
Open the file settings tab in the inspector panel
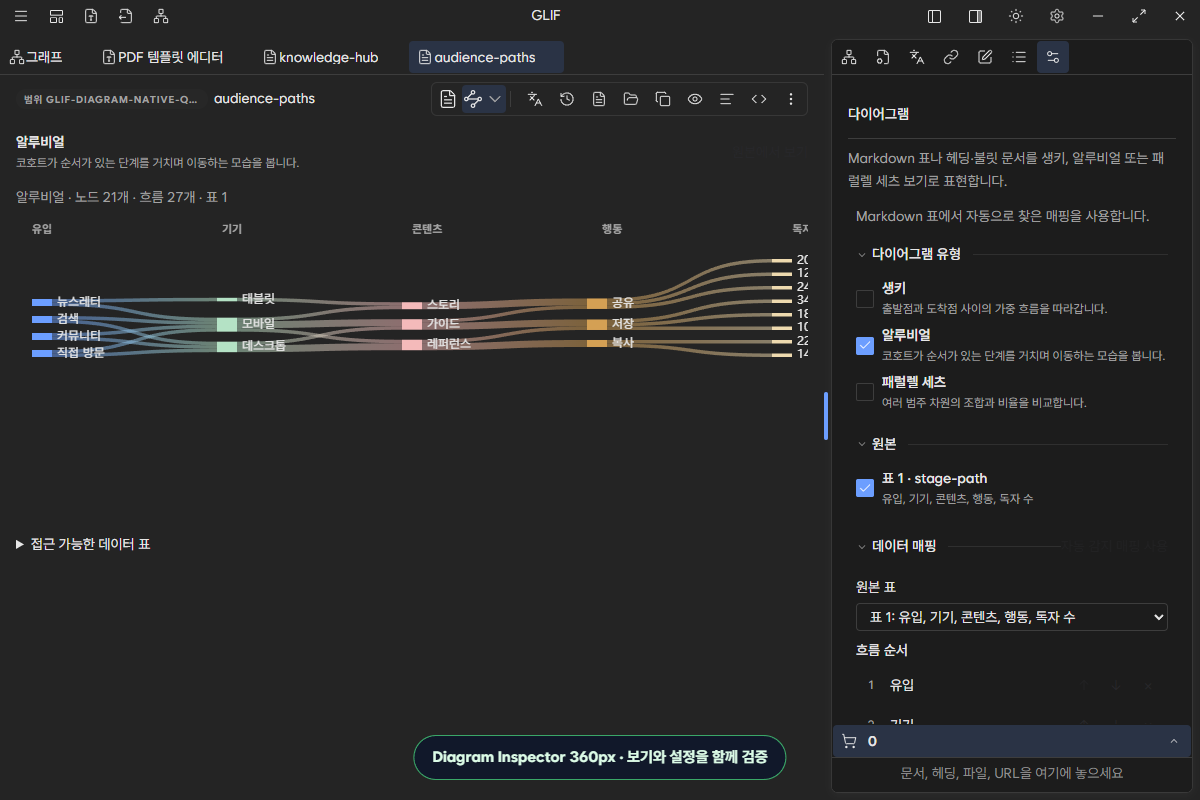pos(883,57)
